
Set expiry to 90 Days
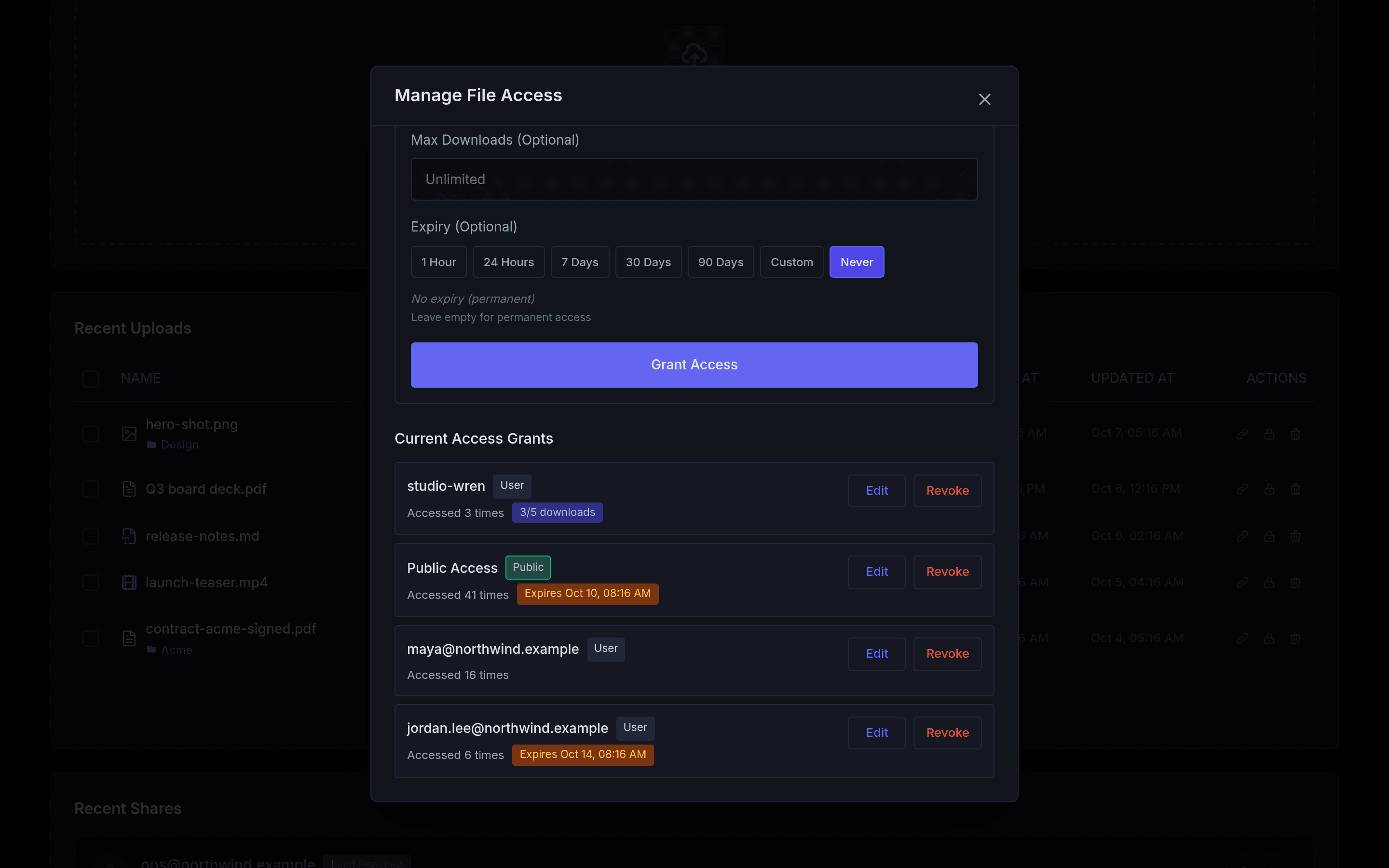(721, 262)
